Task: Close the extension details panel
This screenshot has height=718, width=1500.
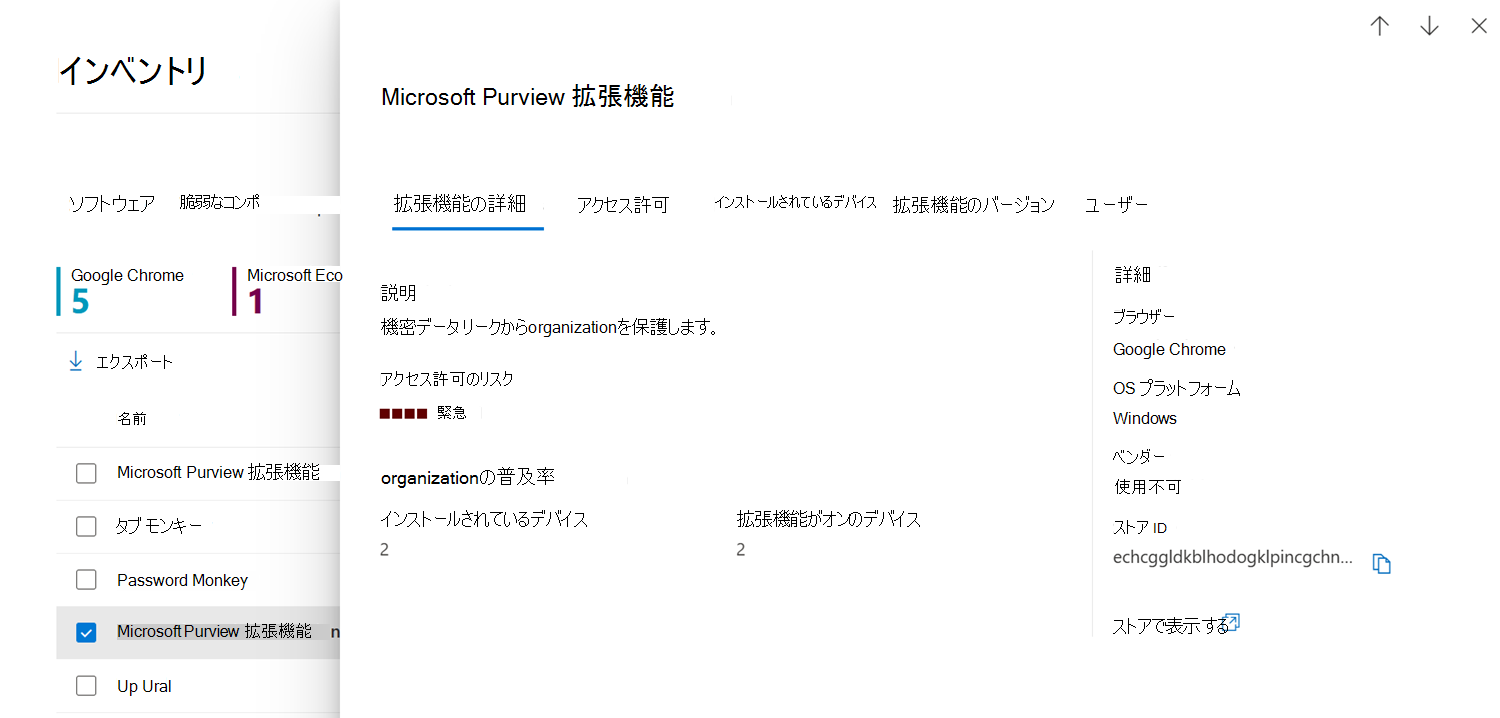Action: click(x=1479, y=27)
